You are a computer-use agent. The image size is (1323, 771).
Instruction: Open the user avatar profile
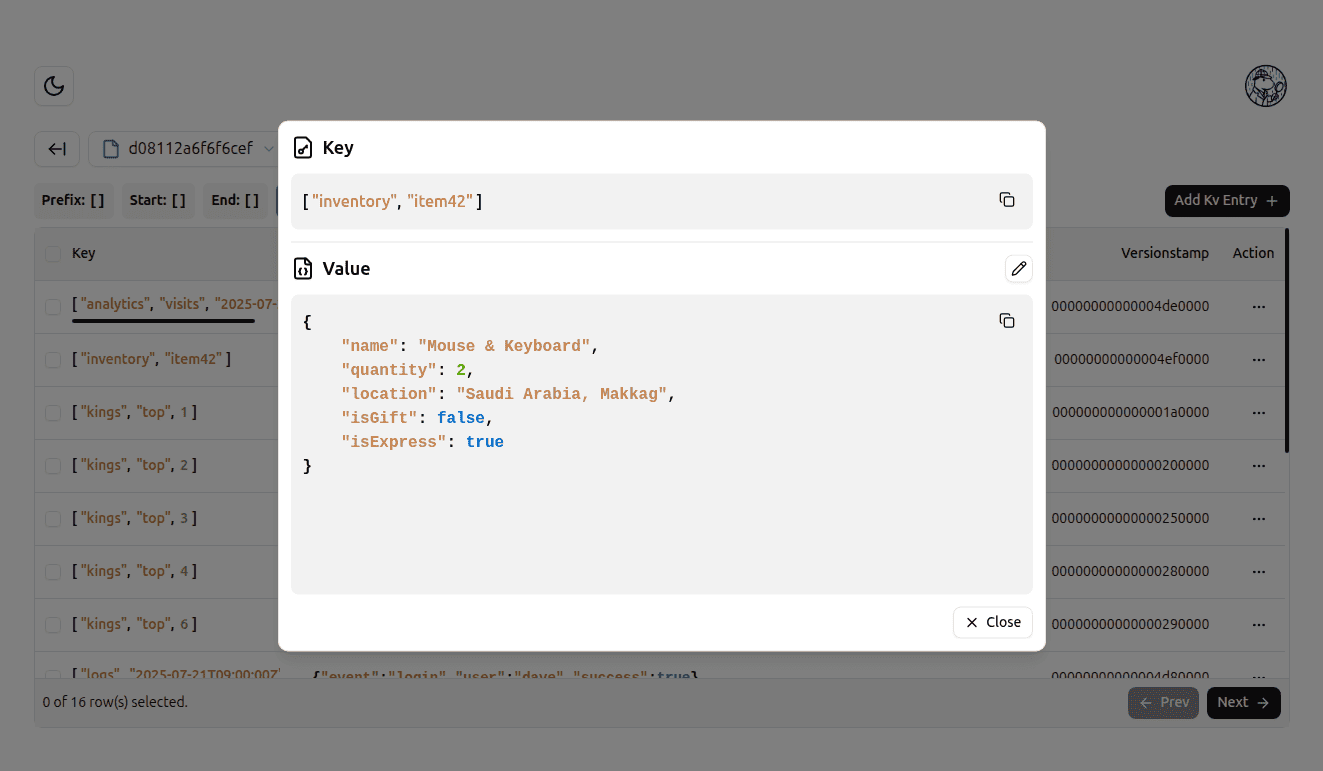[x=1265, y=86]
